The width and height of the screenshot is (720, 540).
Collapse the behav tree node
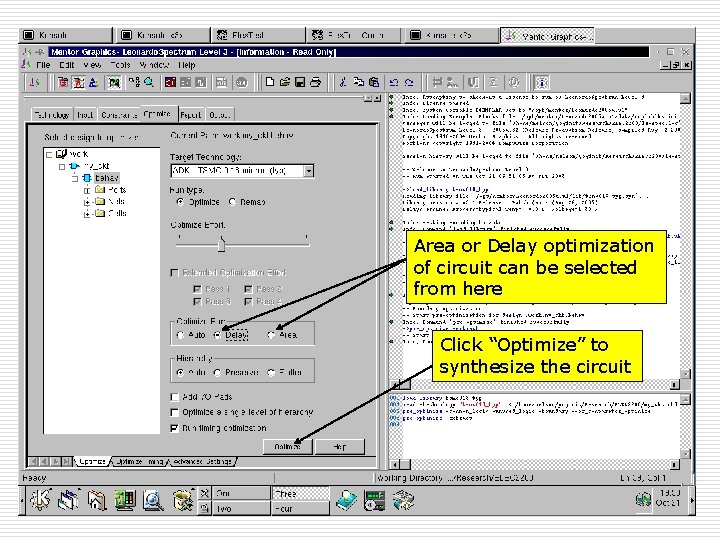pyautogui.click(x=75, y=178)
